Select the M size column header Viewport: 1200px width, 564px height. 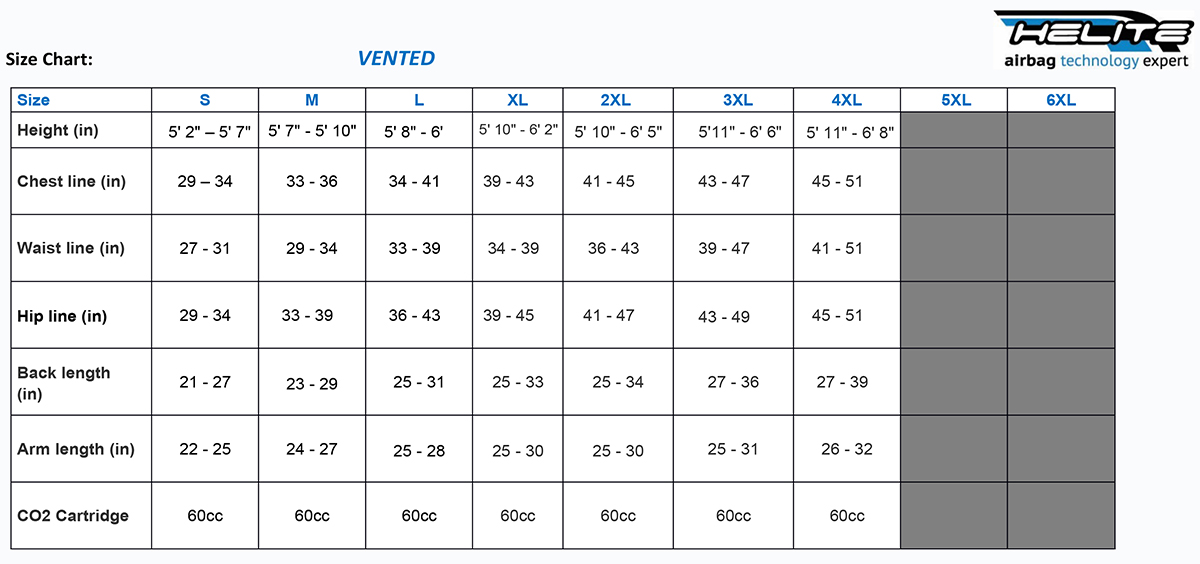pyautogui.click(x=312, y=100)
